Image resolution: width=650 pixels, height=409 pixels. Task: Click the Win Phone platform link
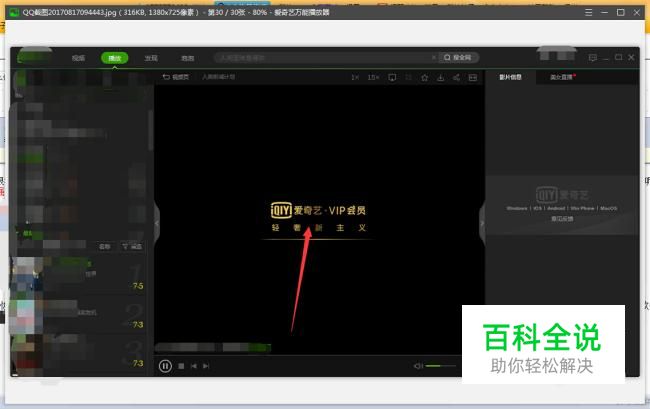pyautogui.click(x=582, y=208)
